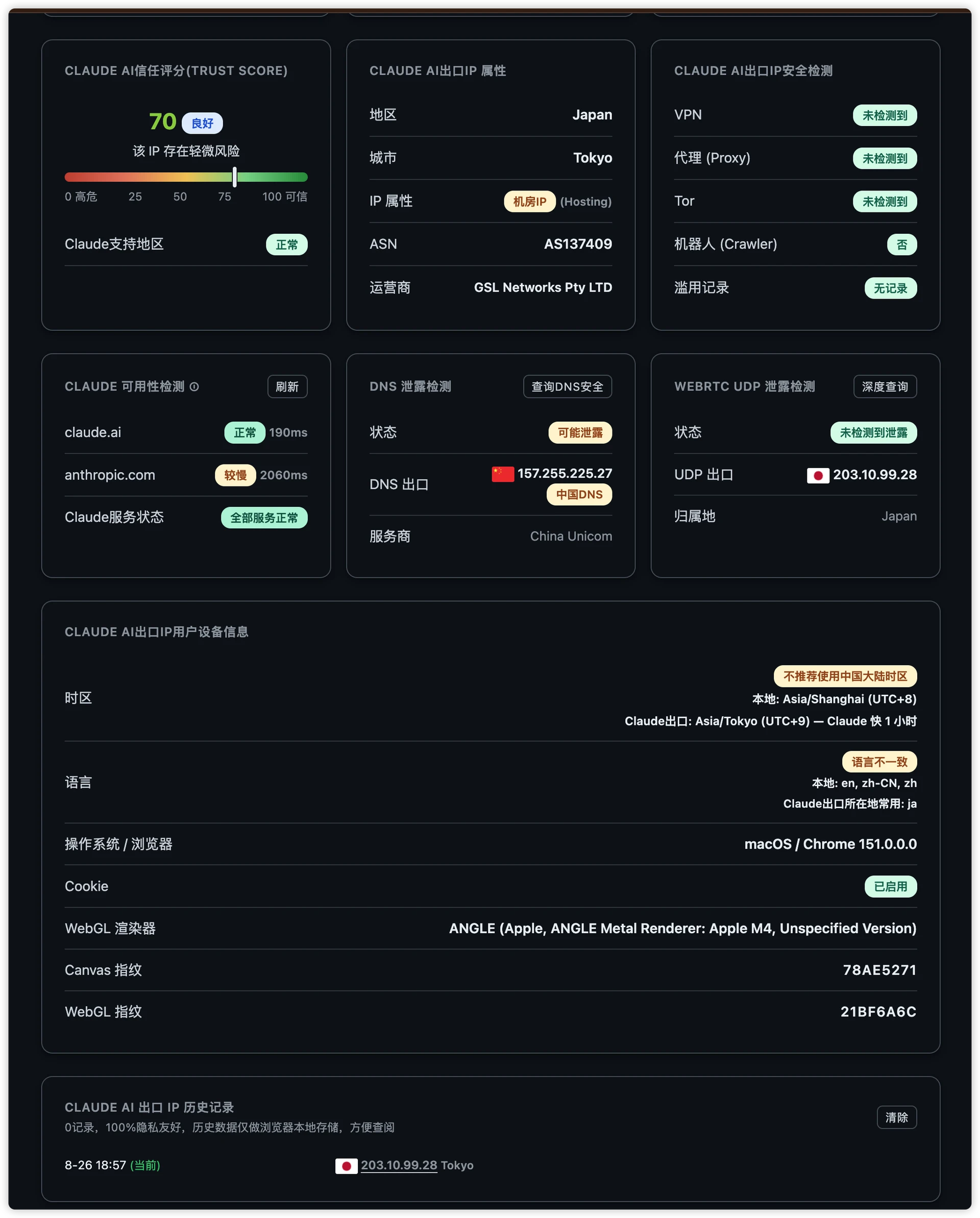
Task: Click the 未检测到 badge in the 代理 (Proxy) row
Action: tap(885, 158)
